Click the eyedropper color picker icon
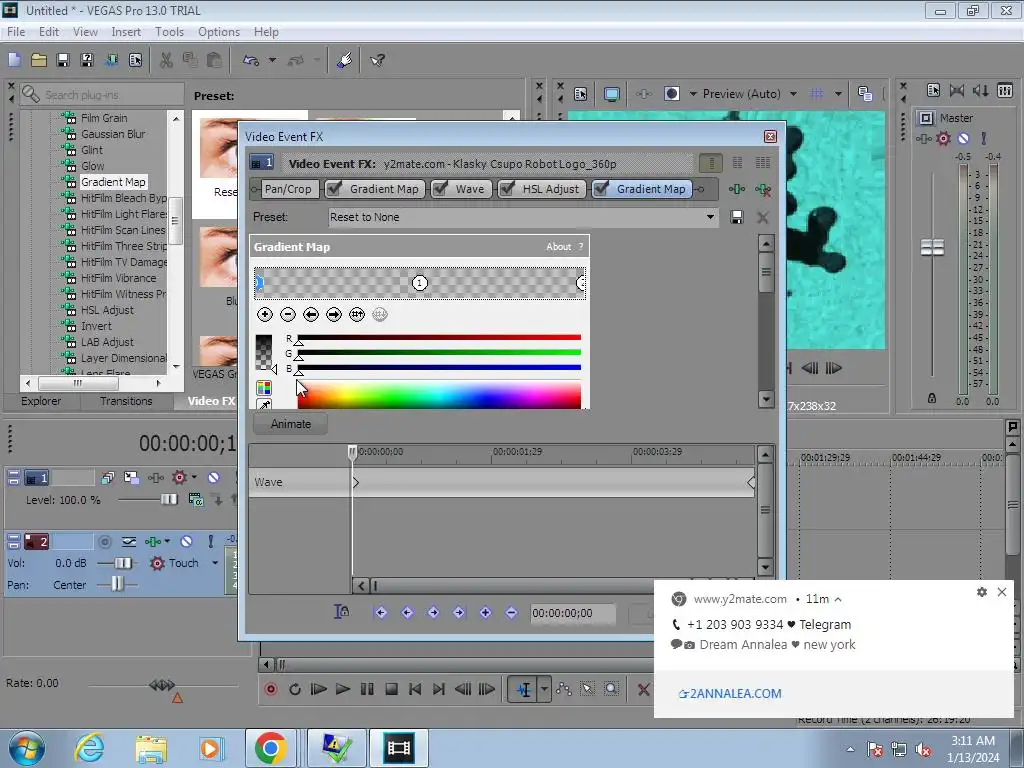Screen dimensions: 1024x768 pyautogui.click(x=264, y=405)
